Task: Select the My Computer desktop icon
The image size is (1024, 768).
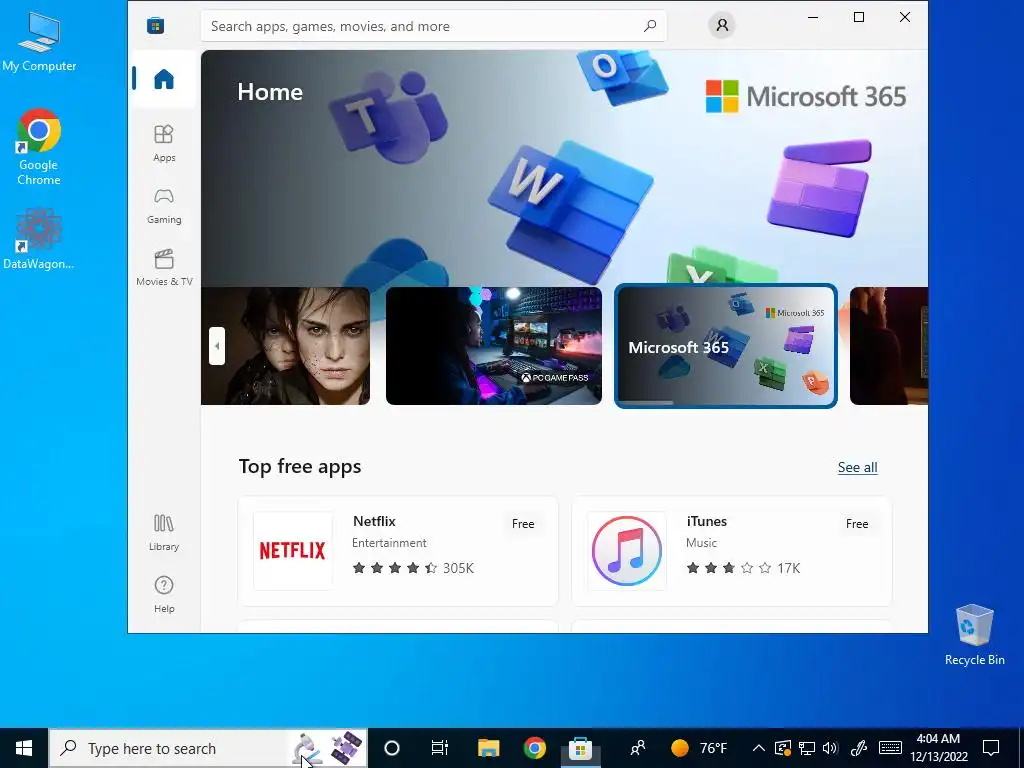Action: (x=39, y=41)
